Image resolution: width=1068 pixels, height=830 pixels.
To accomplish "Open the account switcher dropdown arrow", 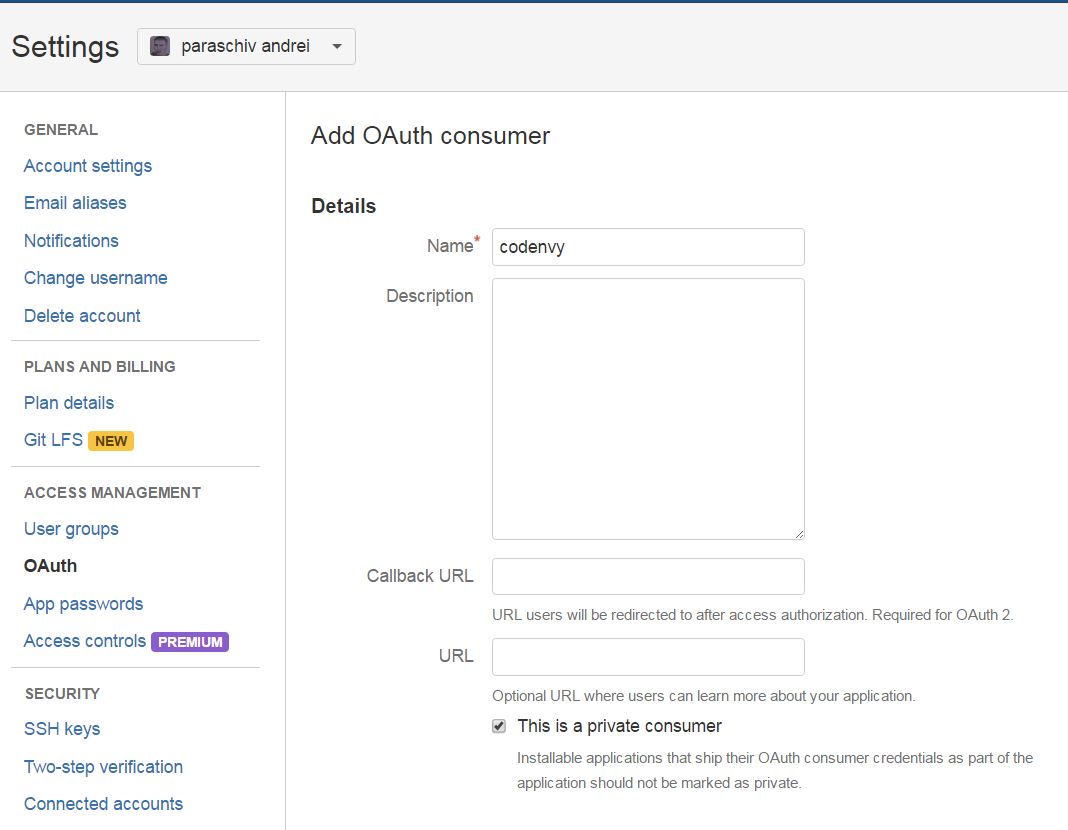I will point(337,46).
